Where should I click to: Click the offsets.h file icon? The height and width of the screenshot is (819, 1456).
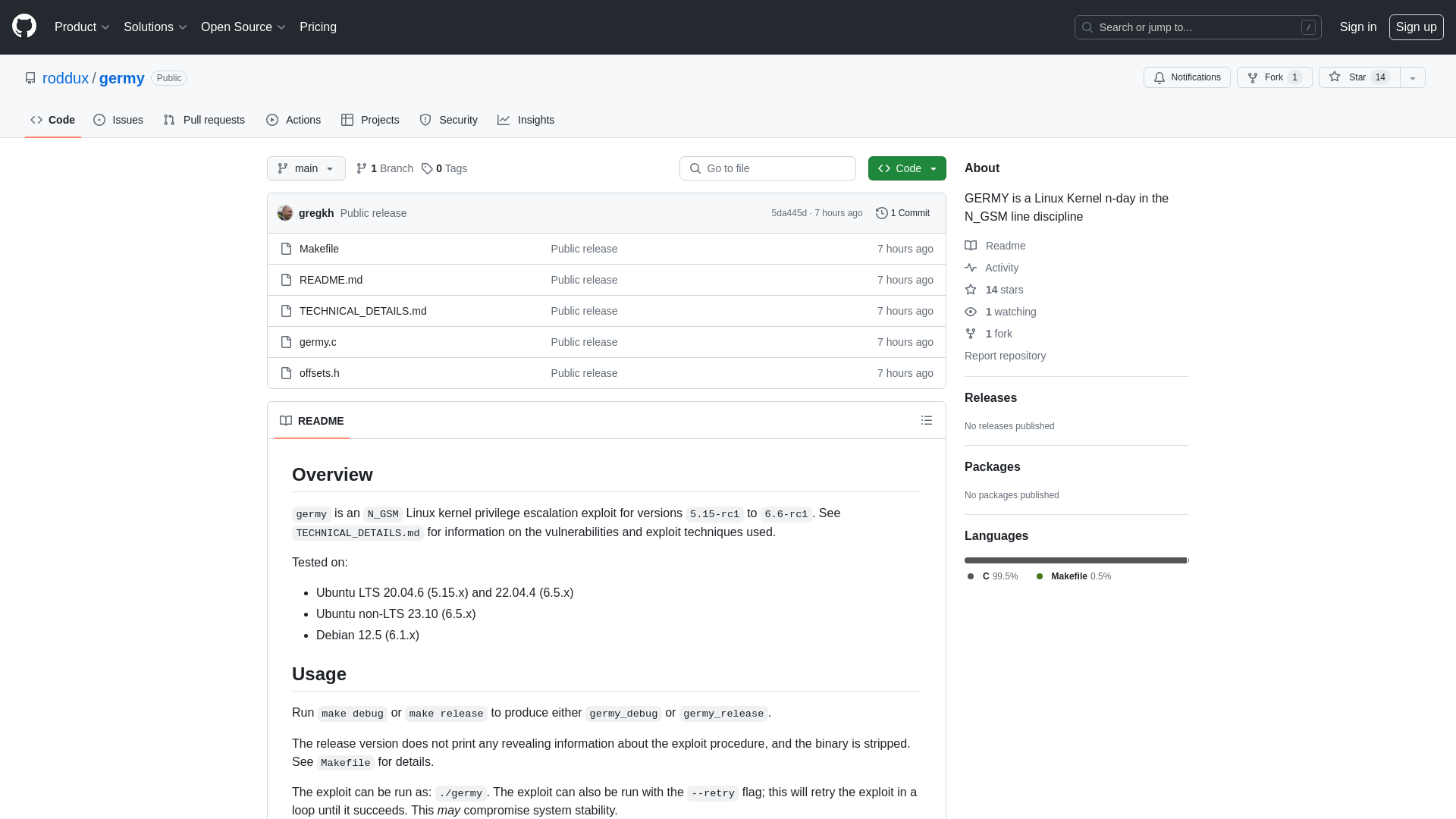point(286,373)
